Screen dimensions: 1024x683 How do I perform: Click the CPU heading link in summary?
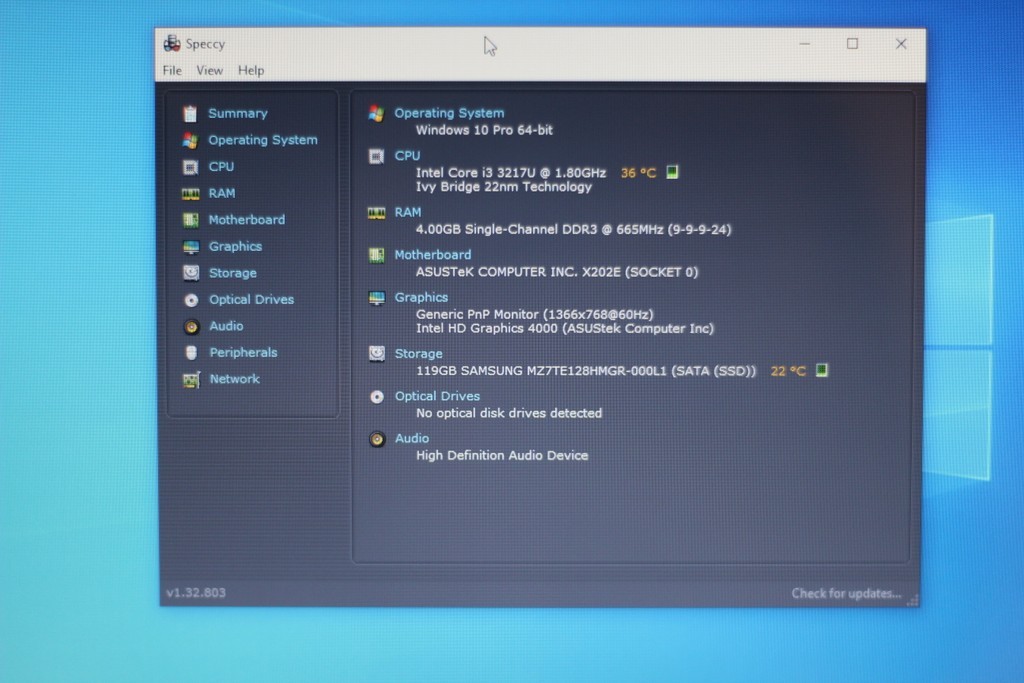[407, 156]
